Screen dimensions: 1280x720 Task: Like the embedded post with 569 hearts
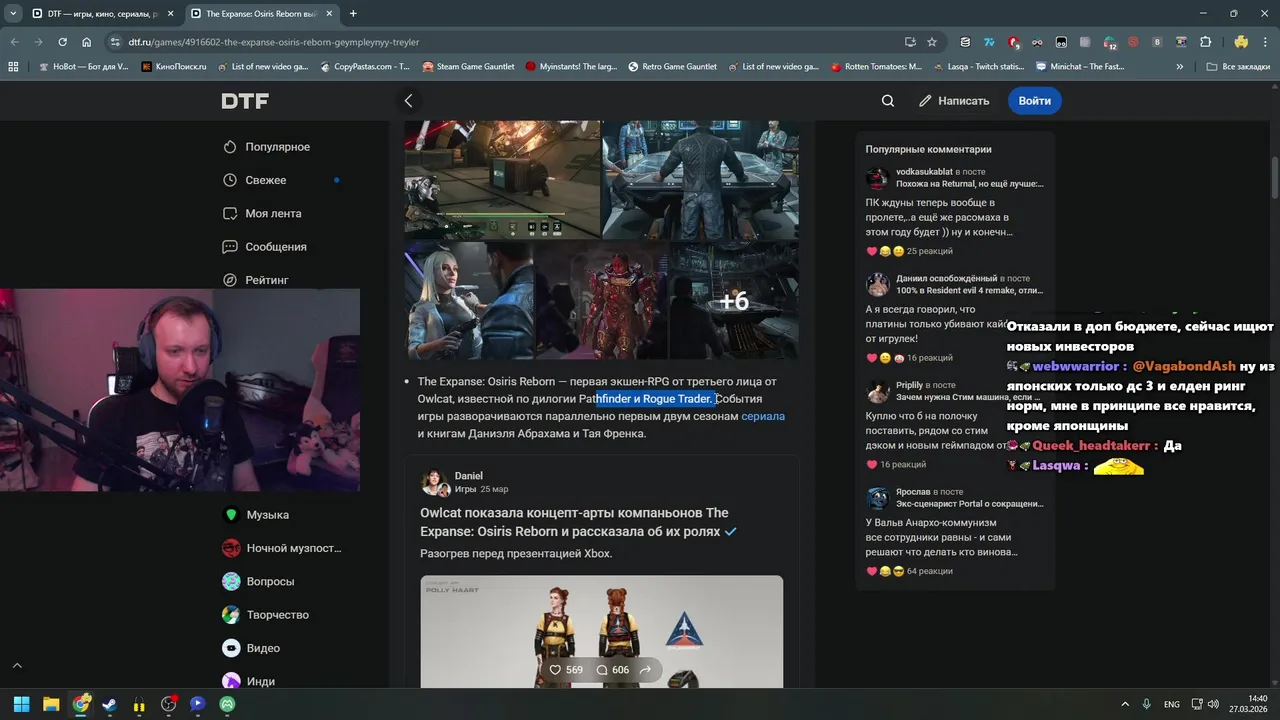point(565,670)
